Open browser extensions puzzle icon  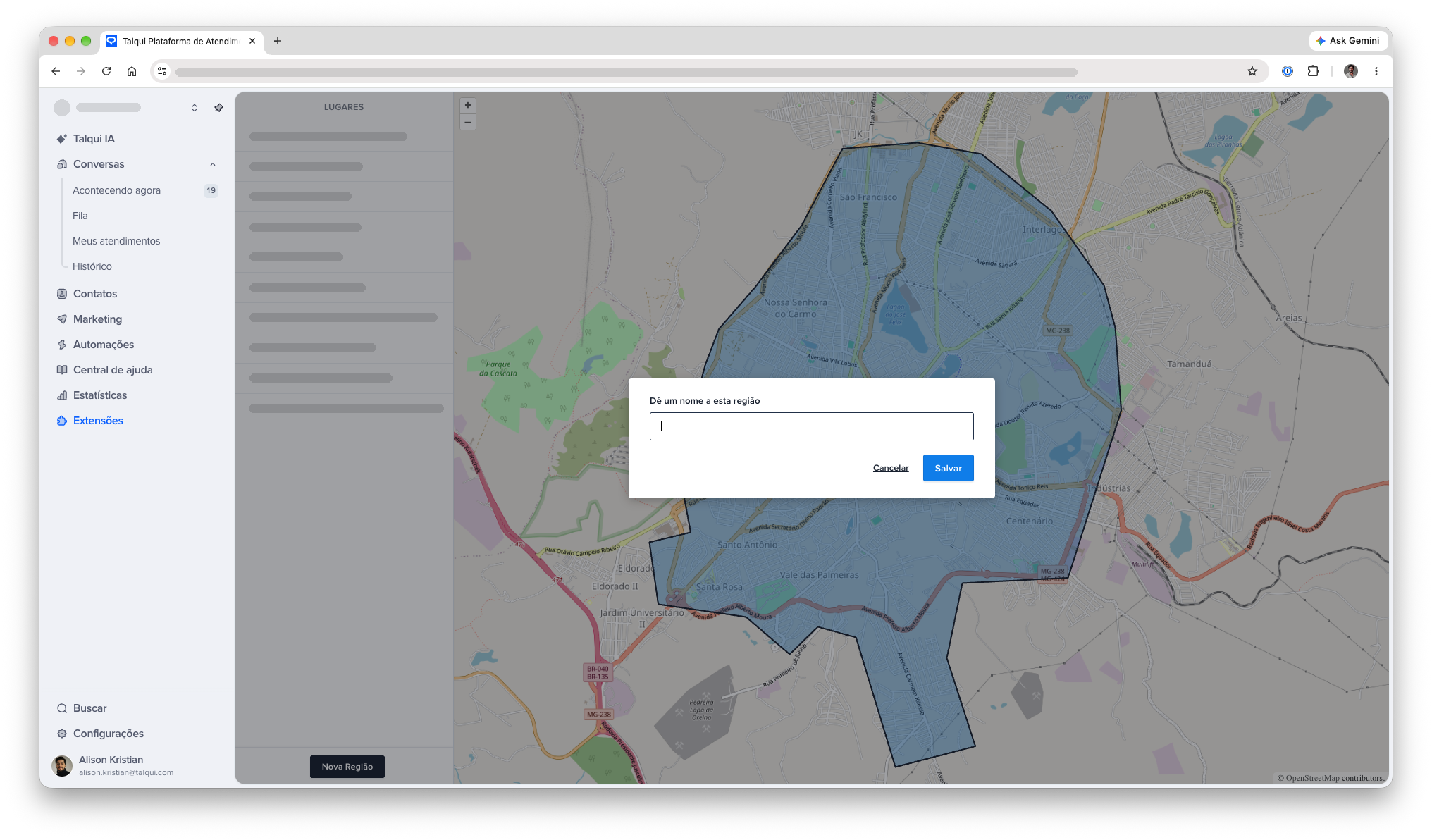tap(1313, 71)
